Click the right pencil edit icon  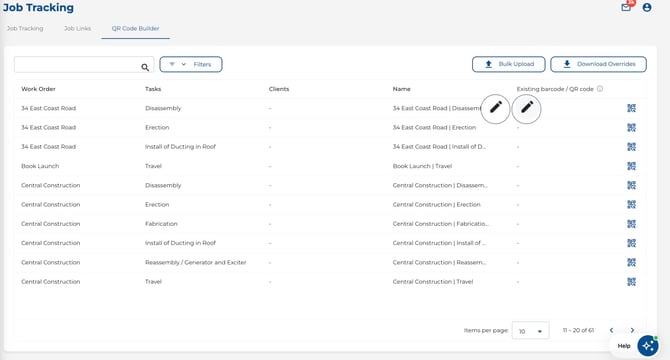click(x=526, y=108)
